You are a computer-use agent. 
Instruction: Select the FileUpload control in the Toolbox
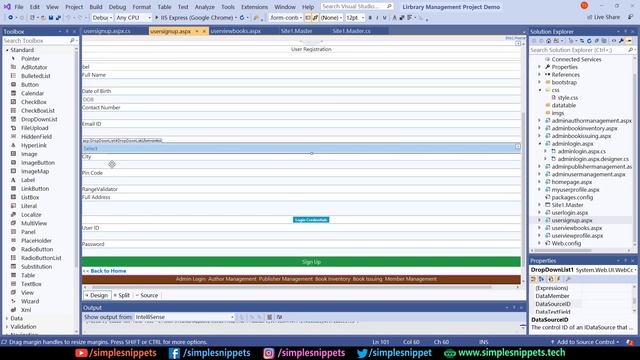click(34, 128)
